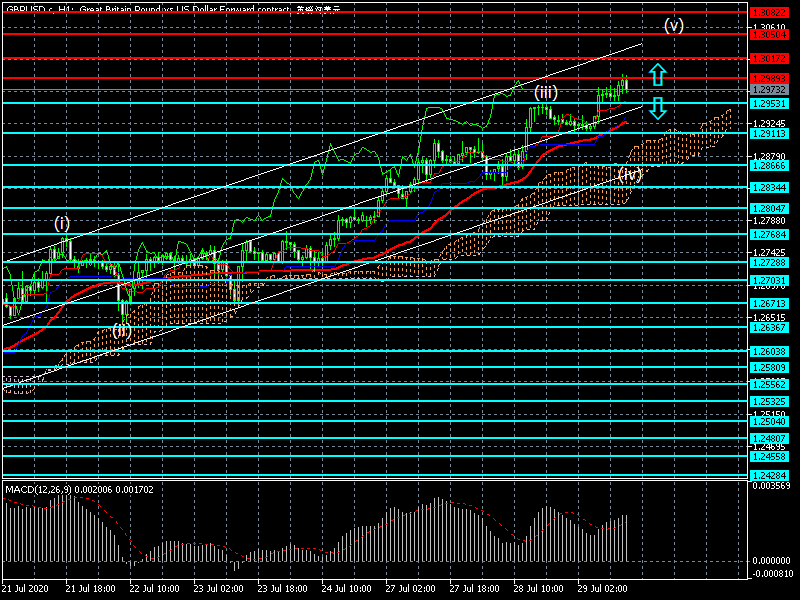Select the wave (iv) label

629,174
